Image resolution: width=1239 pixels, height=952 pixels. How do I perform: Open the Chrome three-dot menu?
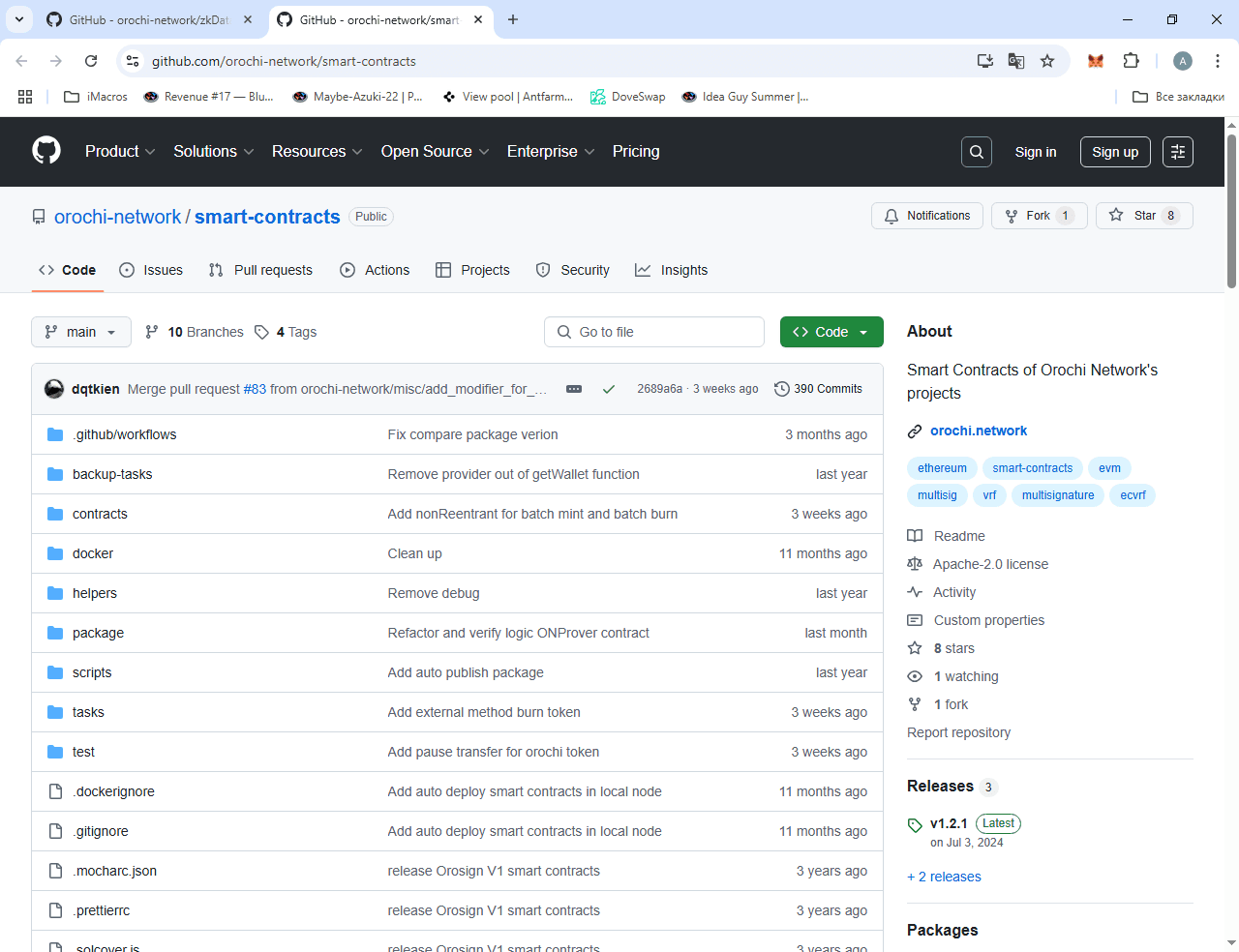tap(1218, 61)
